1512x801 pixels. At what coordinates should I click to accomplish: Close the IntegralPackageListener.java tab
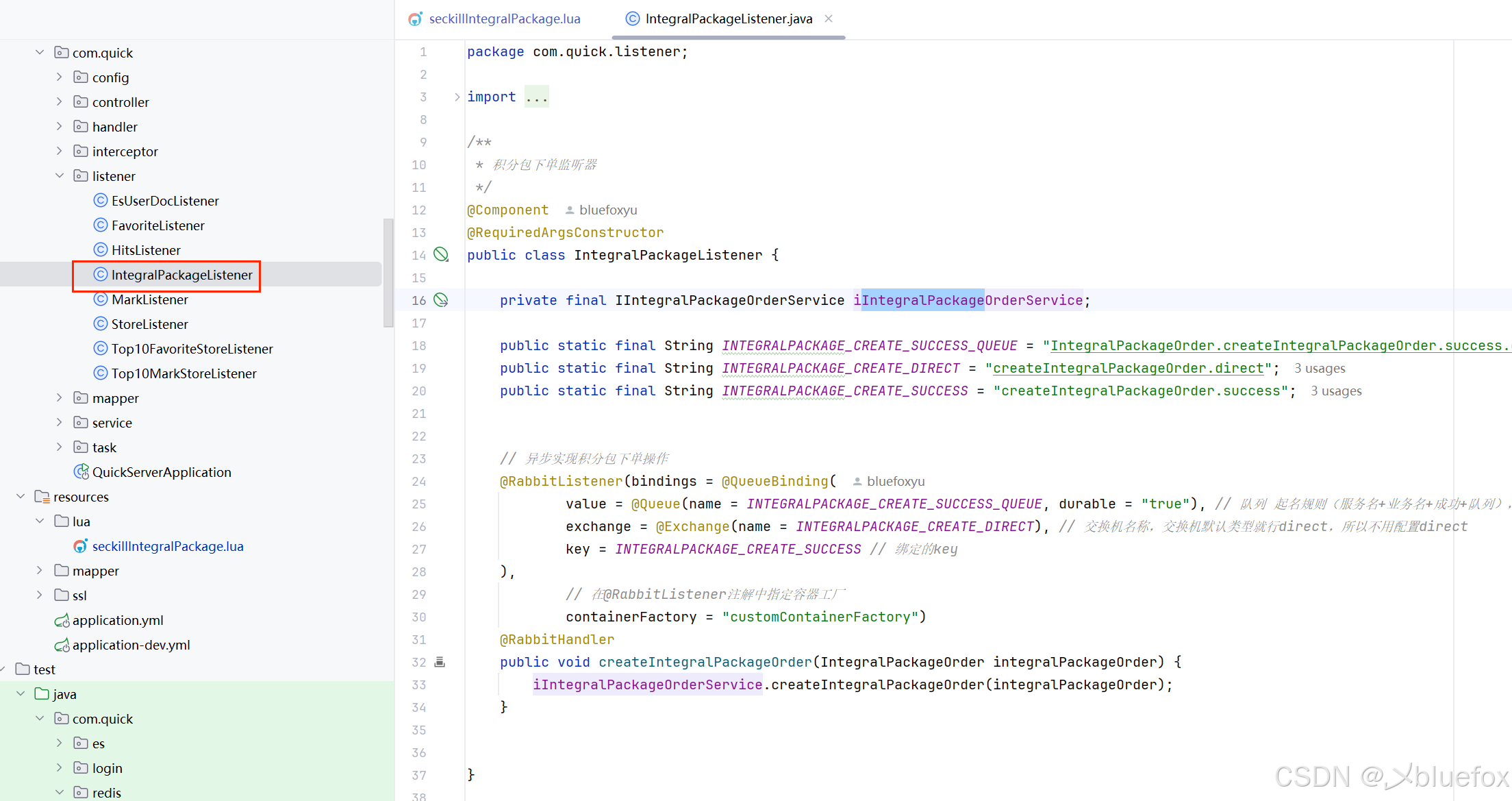(x=829, y=19)
